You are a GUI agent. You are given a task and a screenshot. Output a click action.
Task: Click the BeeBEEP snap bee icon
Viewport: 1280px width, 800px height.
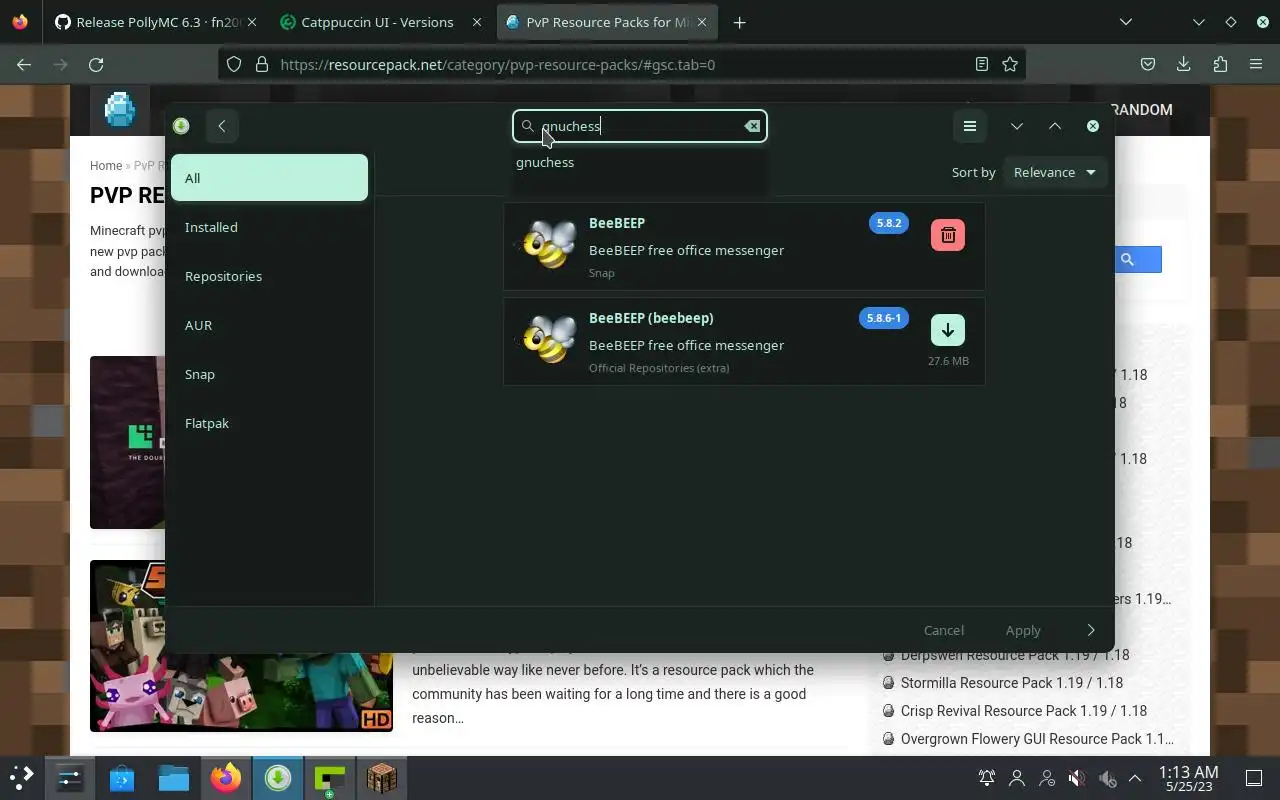click(549, 245)
